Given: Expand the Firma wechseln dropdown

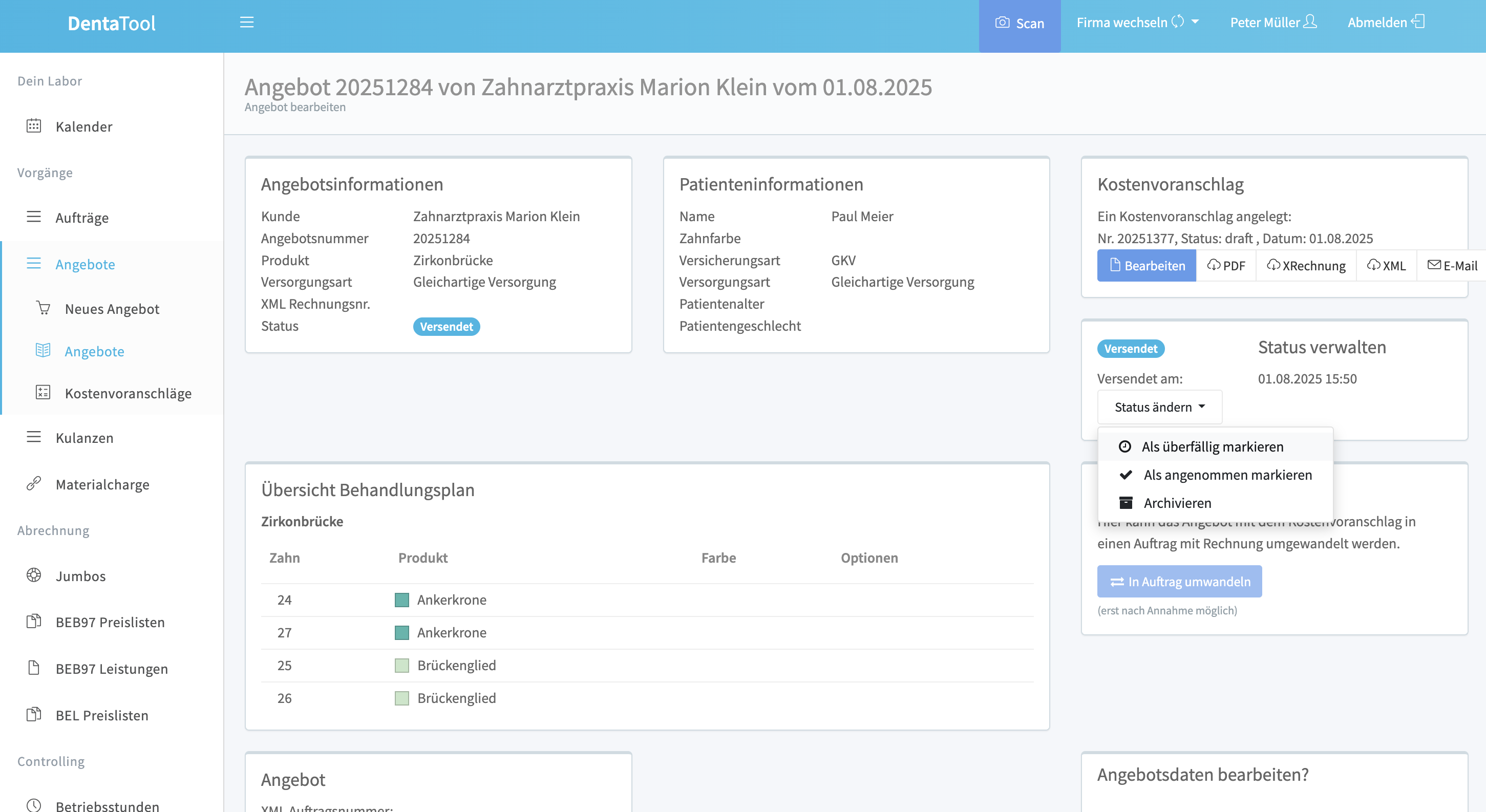Looking at the screenshot, I should coord(1137,22).
